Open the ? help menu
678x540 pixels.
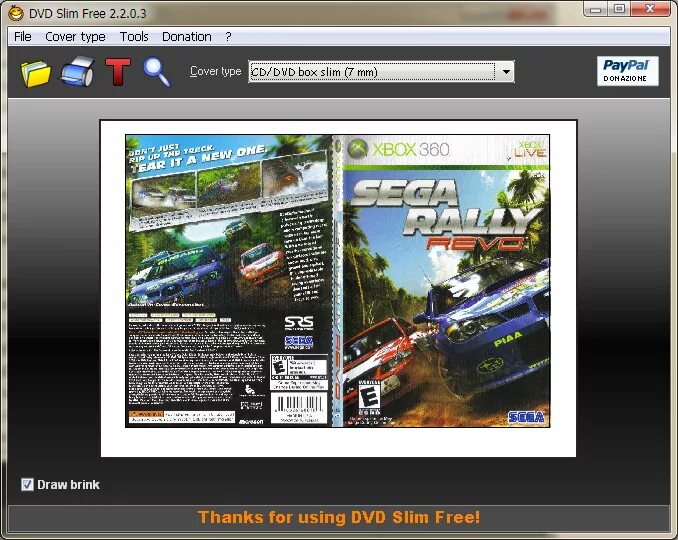coord(228,37)
